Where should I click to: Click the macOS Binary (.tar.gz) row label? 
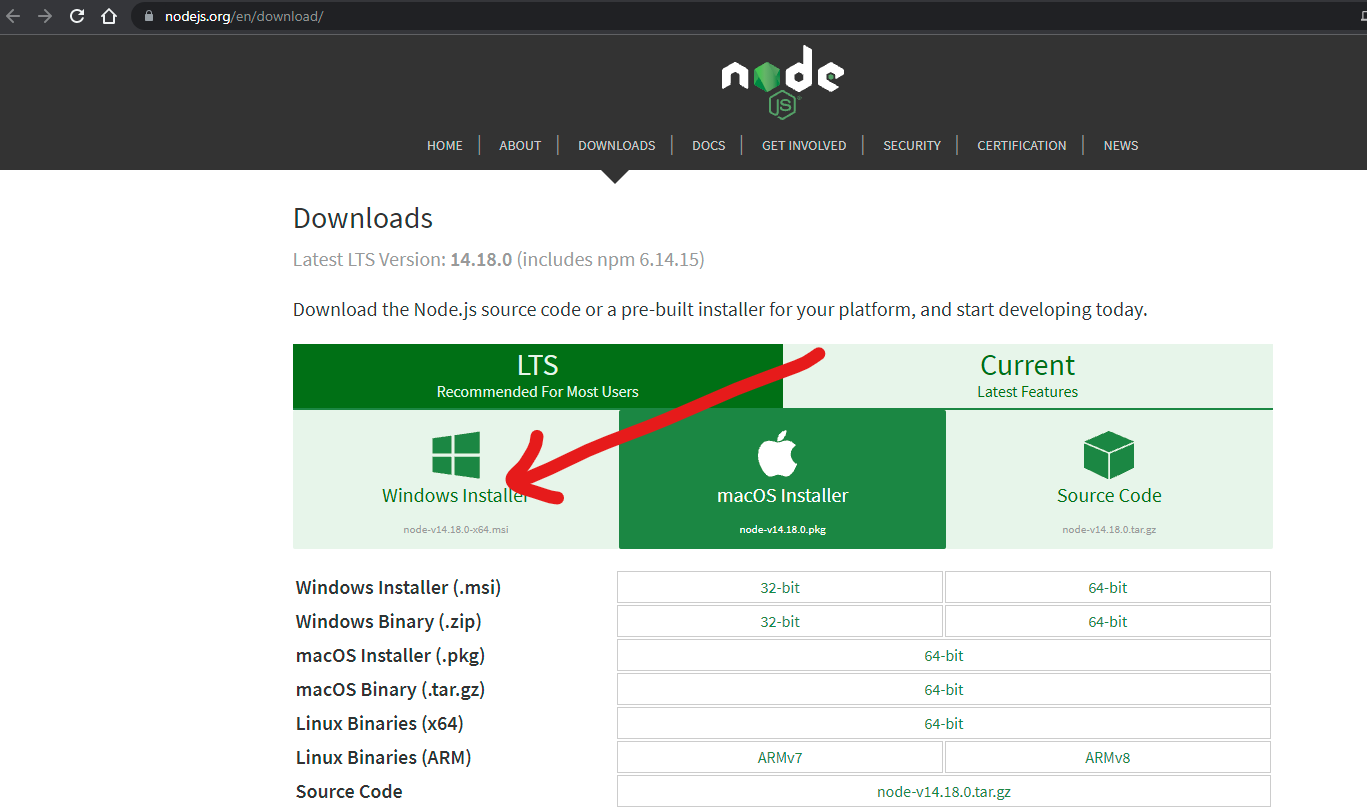coord(391,690)
